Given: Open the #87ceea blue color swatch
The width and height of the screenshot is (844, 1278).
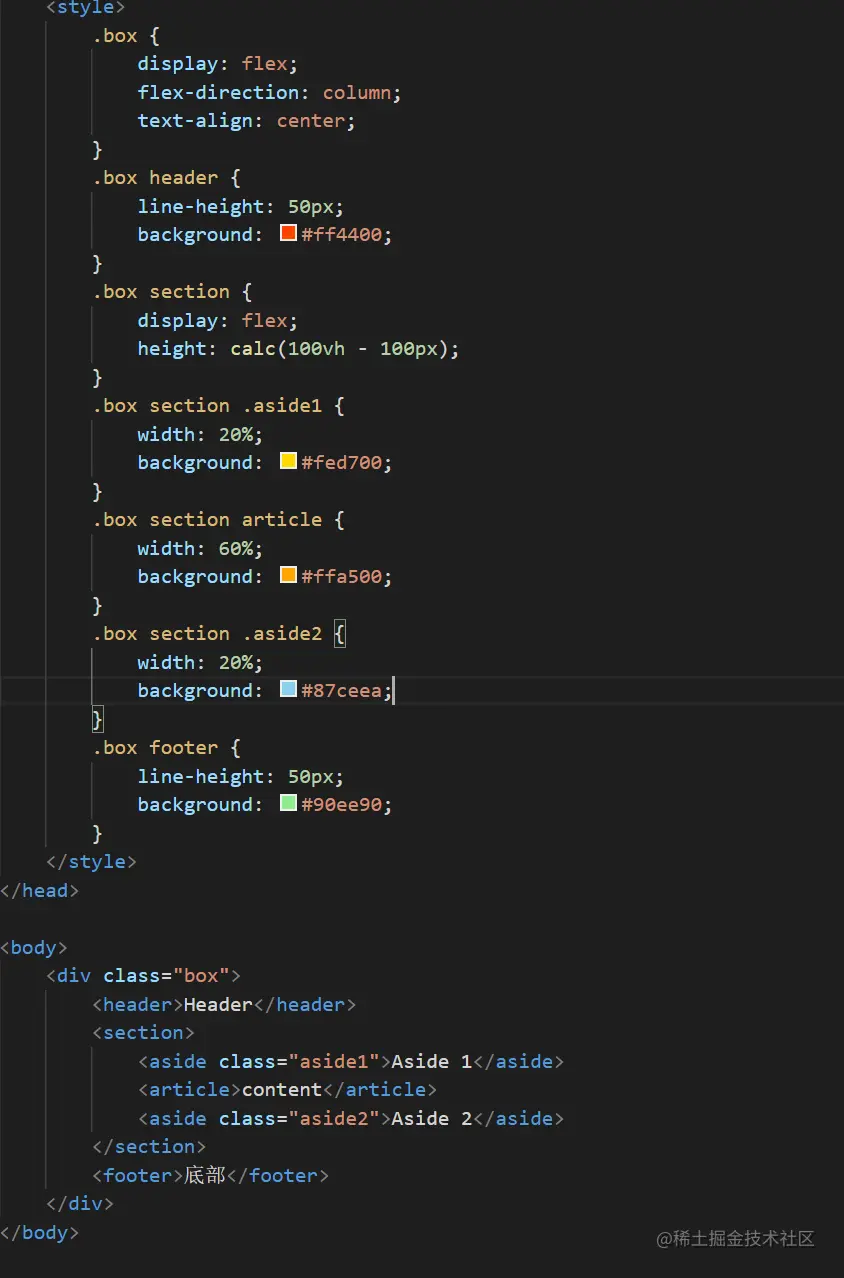Looking at the screenshot, I should point(289,690).
